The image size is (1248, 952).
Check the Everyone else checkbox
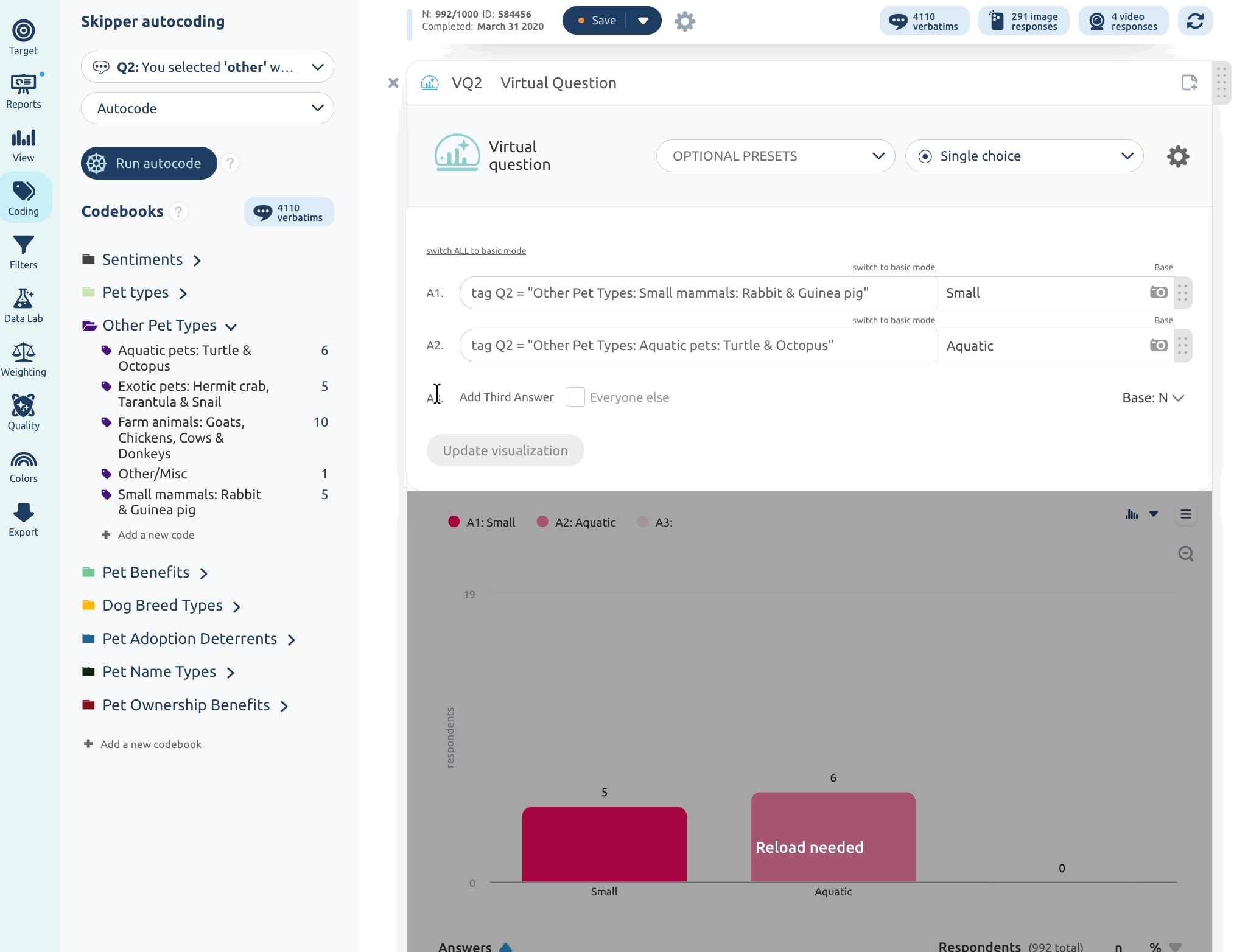coord(575,397)
